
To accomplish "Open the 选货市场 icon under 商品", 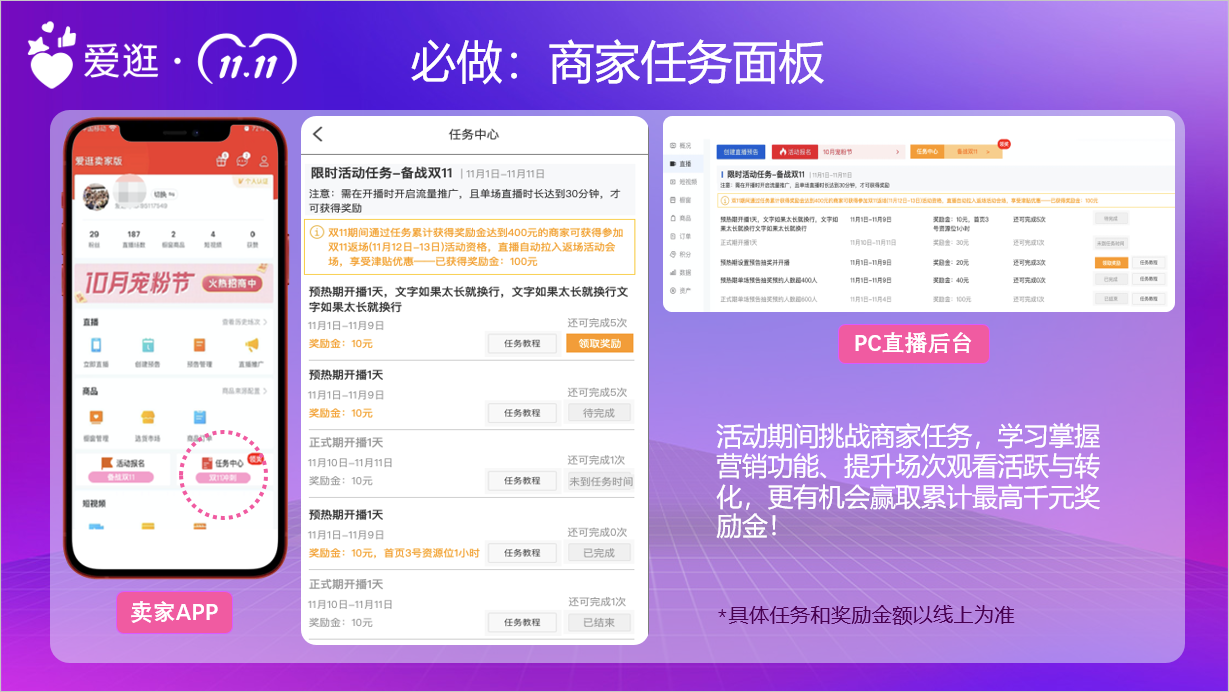I will coord(148,418).
